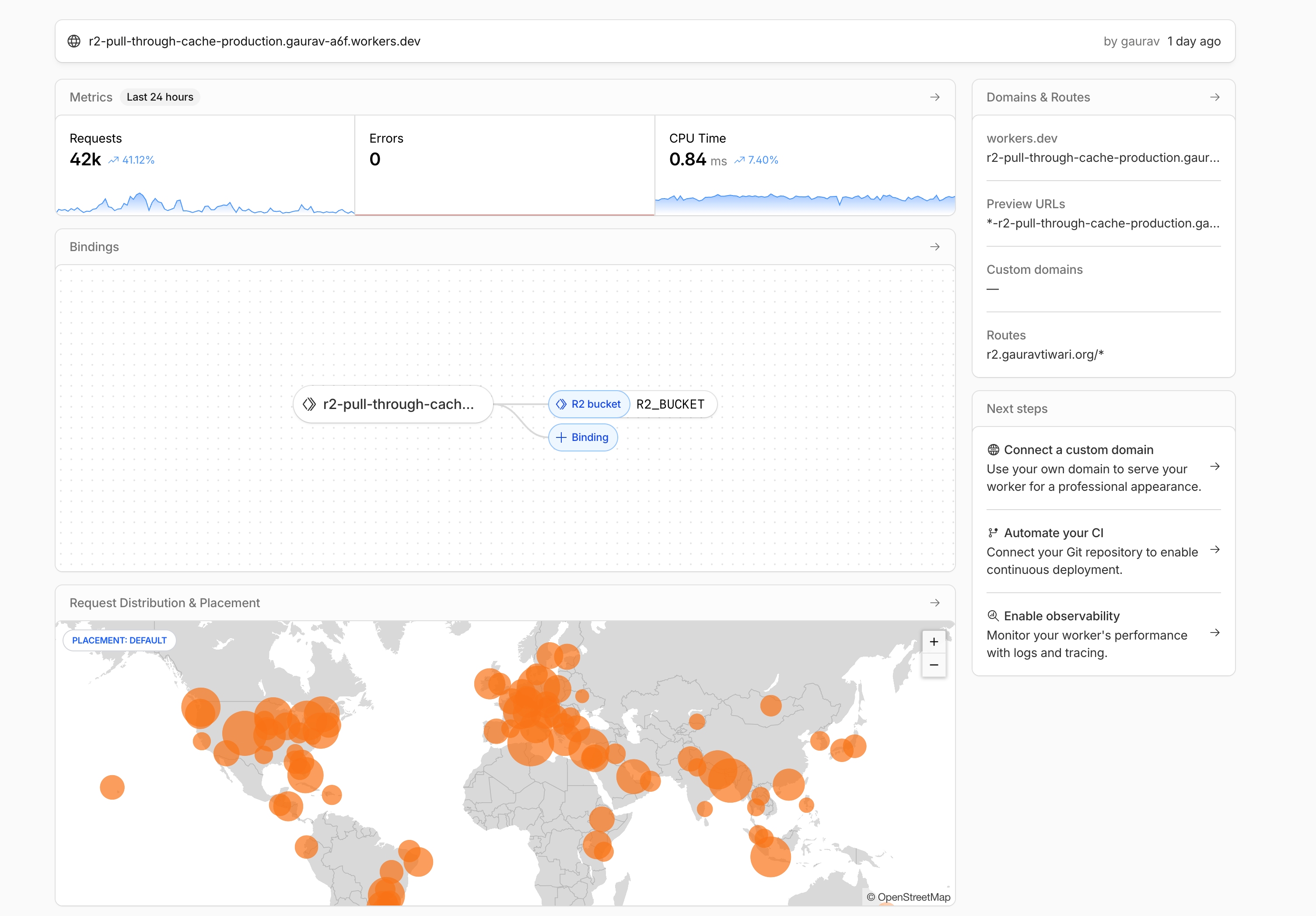1316x916 pixels.
Task: Expand the r2-pull-through-cache worker node
Action: click(392, 404)
